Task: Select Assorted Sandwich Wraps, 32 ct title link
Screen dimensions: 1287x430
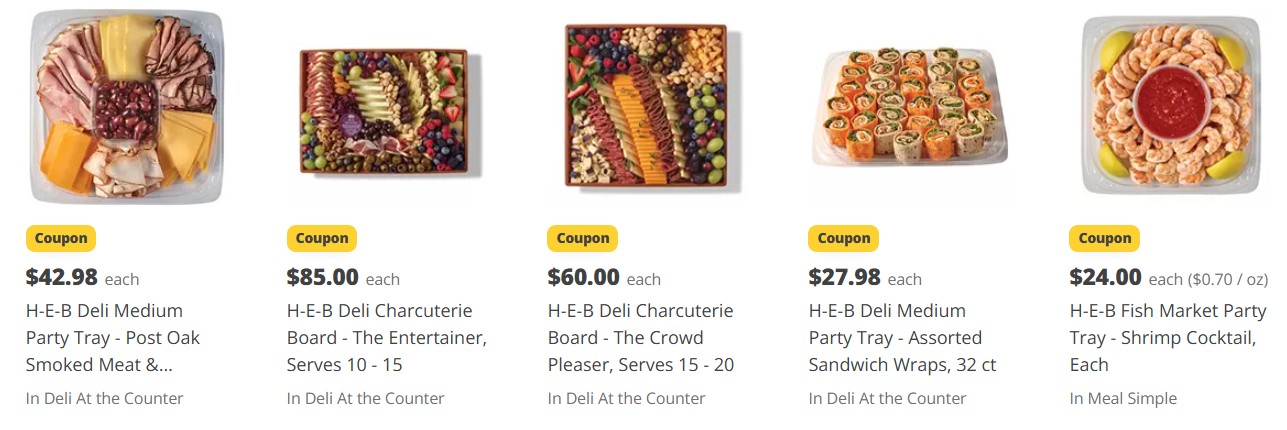Action: [902, 337]
